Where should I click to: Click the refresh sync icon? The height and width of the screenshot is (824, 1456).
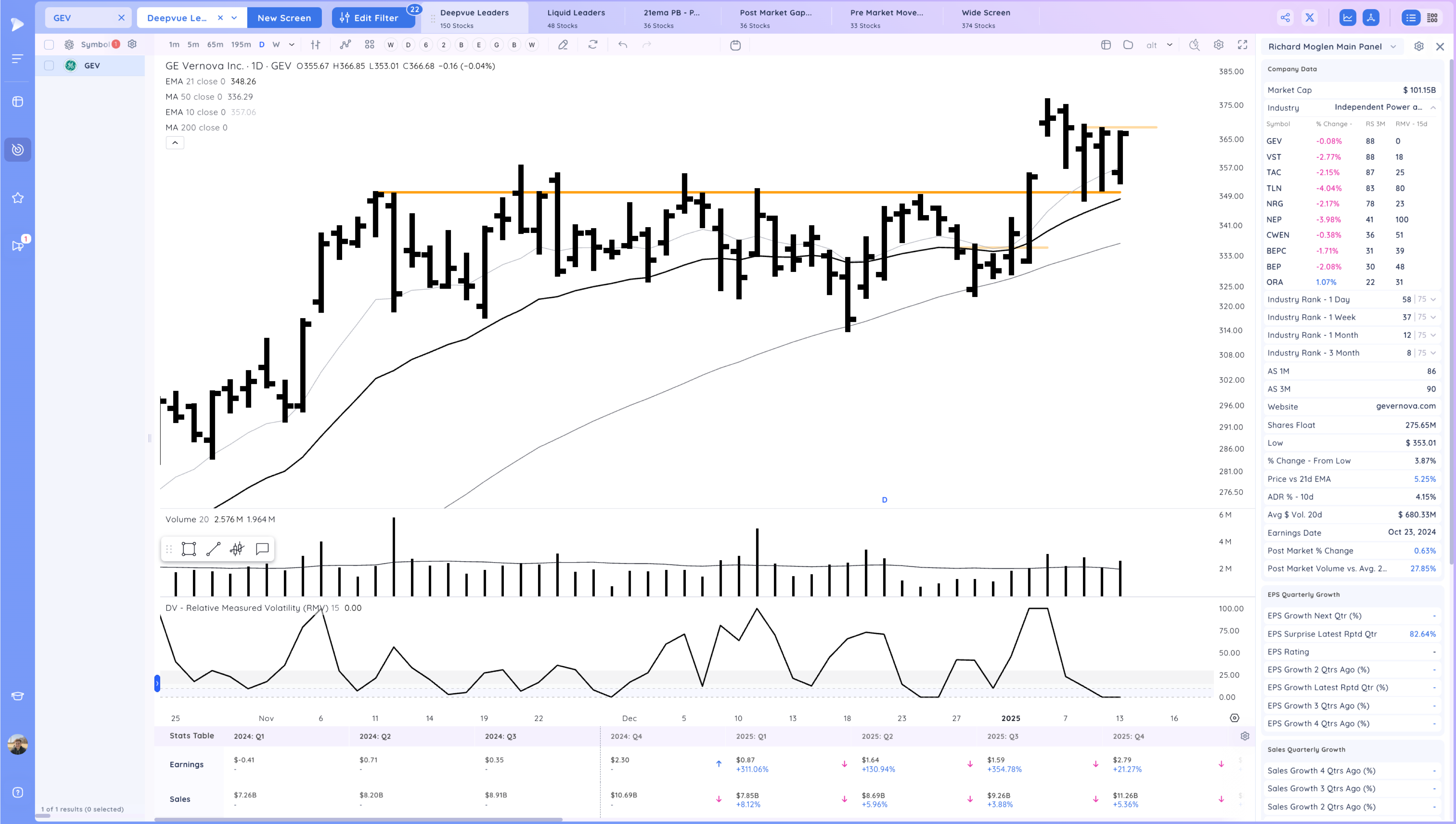[x=593, y=45]
